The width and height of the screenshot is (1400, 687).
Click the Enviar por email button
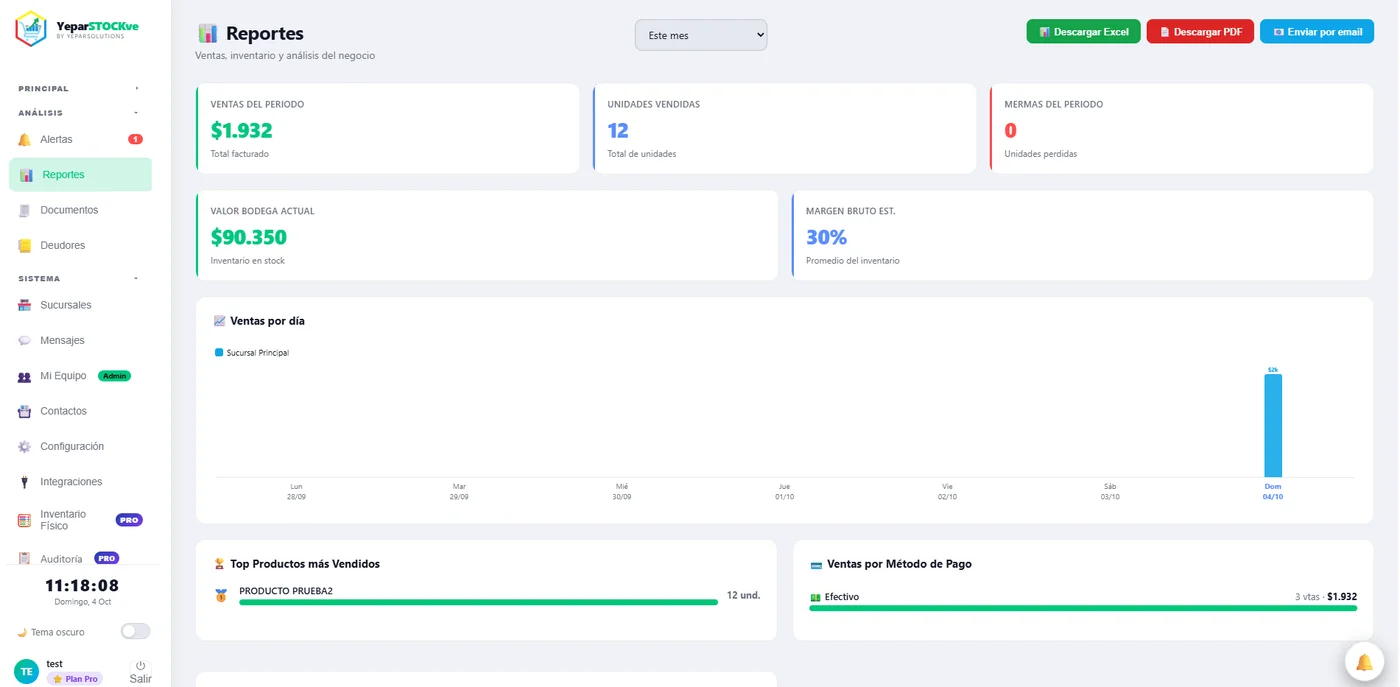1317,32
